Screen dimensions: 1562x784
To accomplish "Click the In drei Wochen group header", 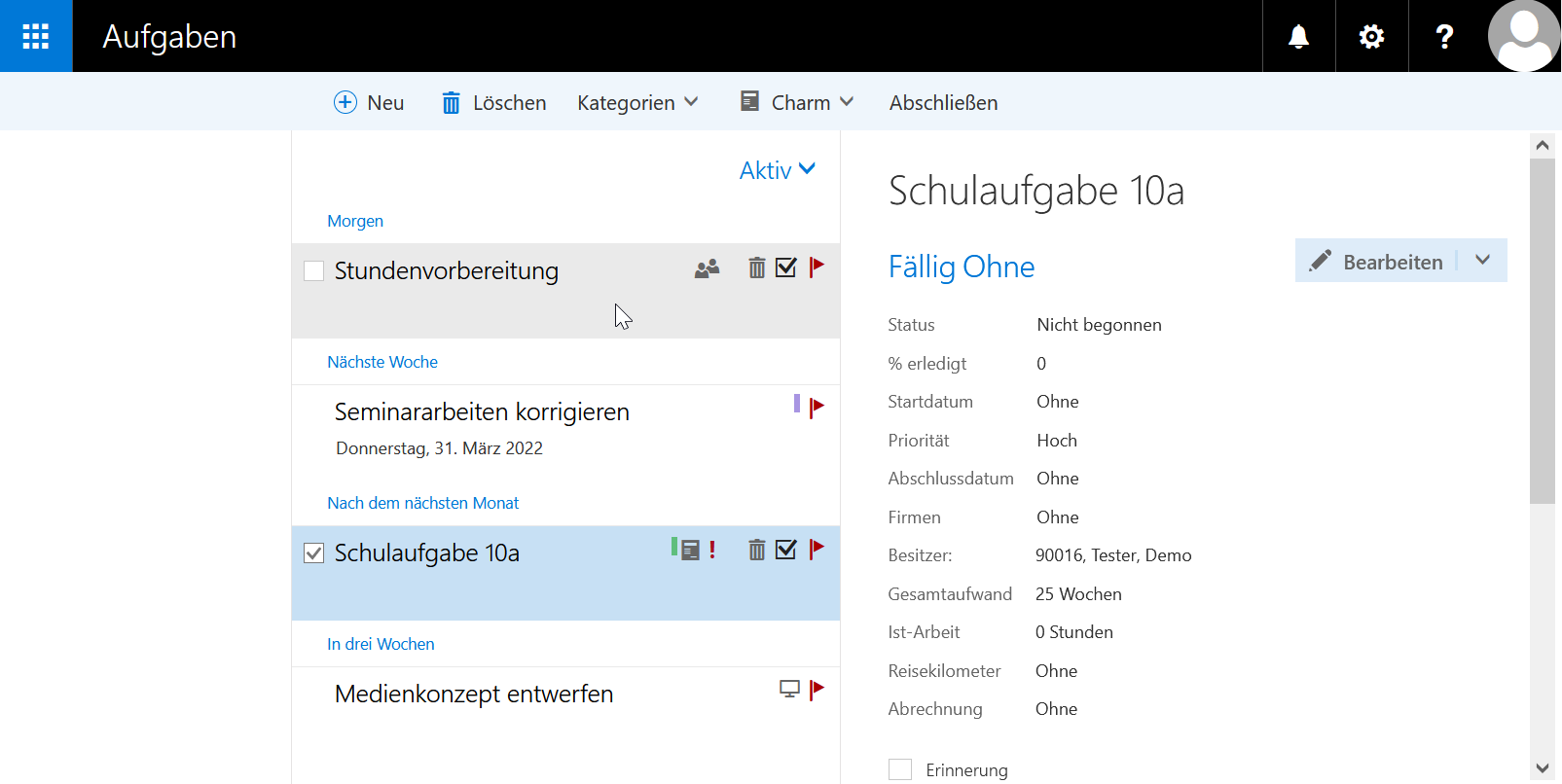I will 381,644.
